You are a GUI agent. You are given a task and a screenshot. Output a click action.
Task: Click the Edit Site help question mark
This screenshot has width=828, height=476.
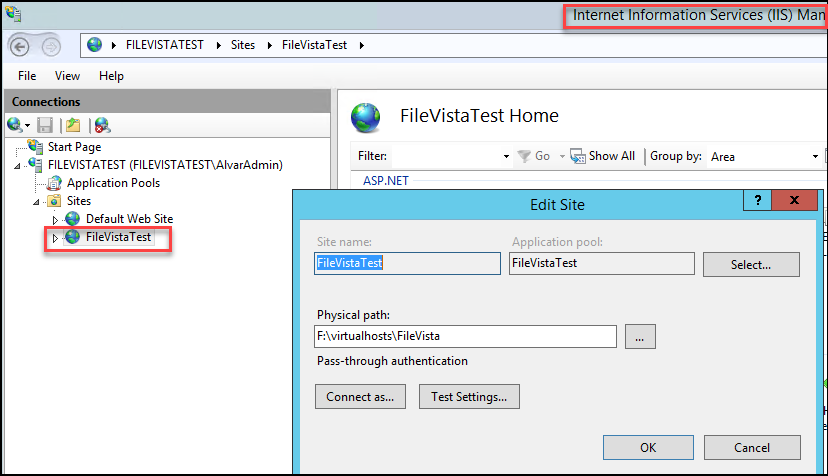tap(758, 200)
